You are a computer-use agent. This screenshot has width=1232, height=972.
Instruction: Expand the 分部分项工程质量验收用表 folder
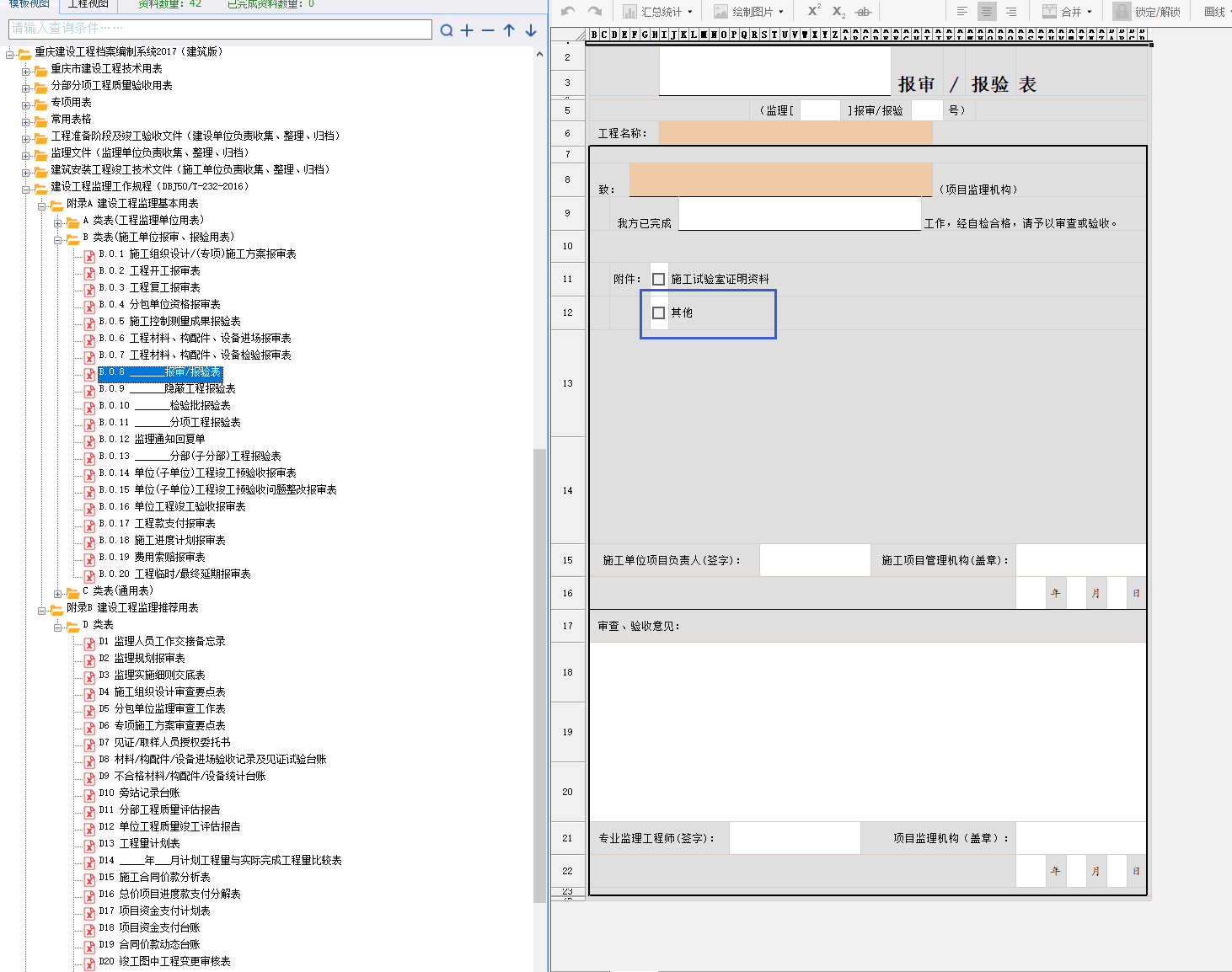25,88
